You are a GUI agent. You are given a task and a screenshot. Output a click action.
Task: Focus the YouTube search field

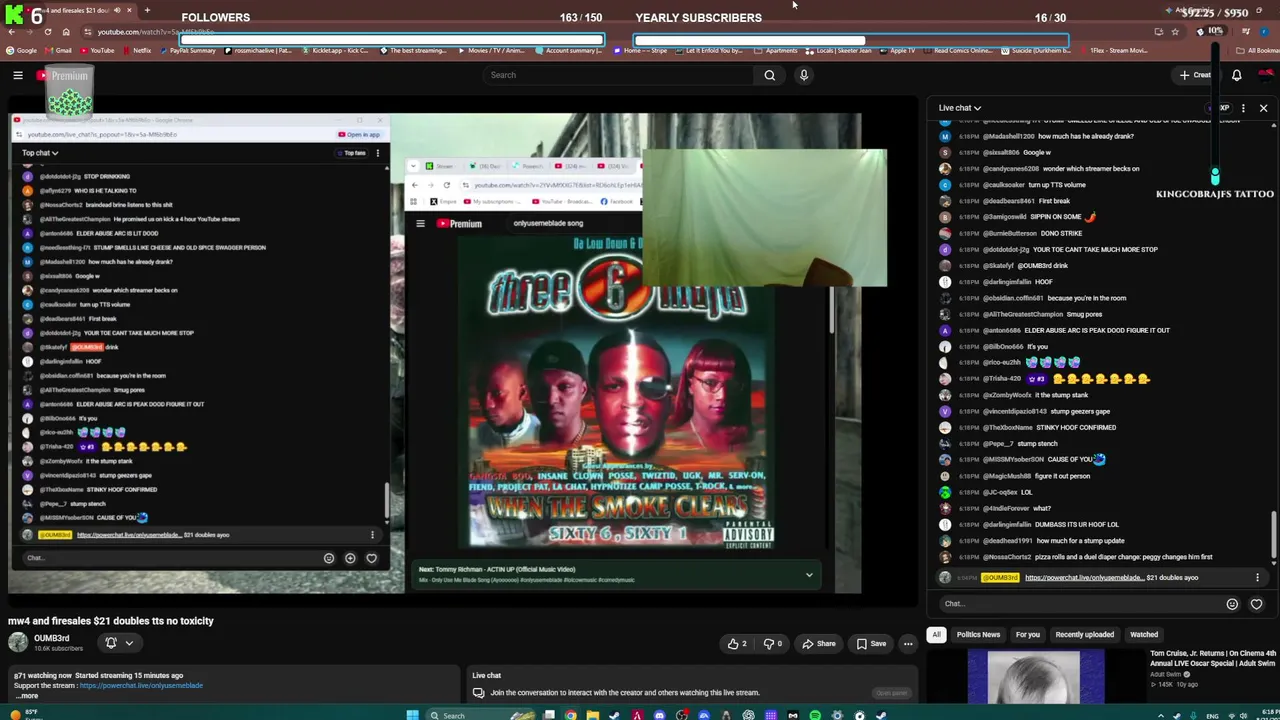click(618, 75)
